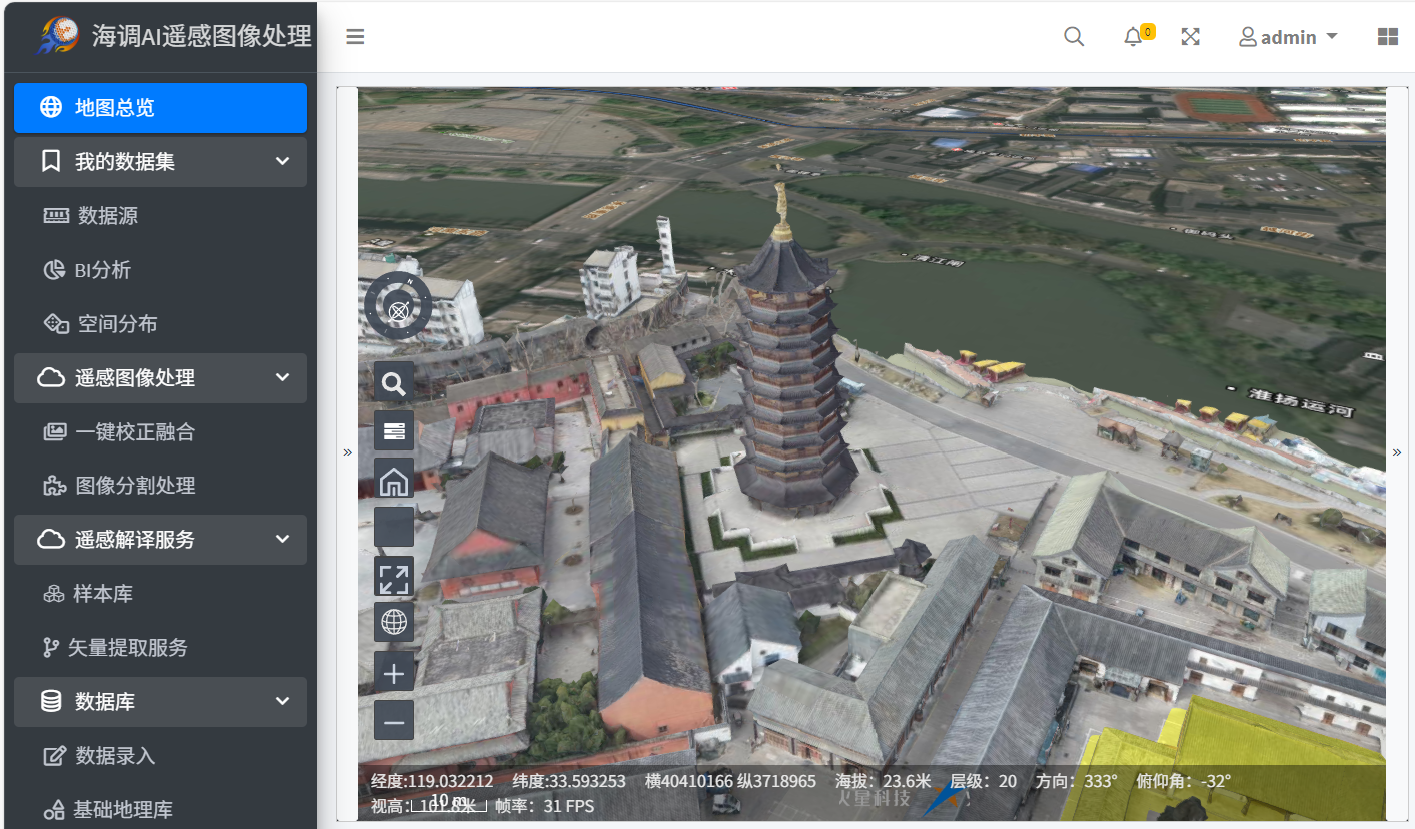Toggle browser fullscreen from the top bar

pyautogui.click(x=1190, y=37)
